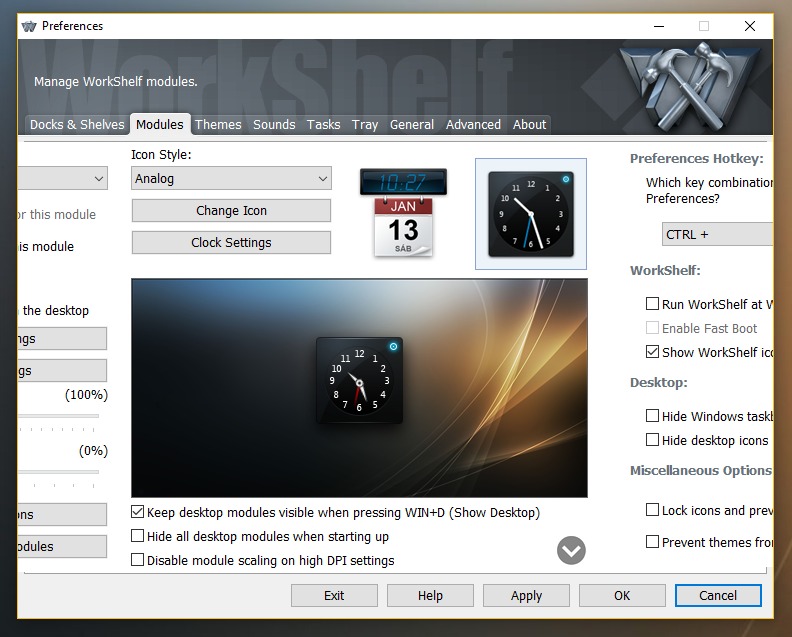Screen dimensions: 792x637
Task: Click the Preferences title bar app icon
Action: tap(29, 26)
